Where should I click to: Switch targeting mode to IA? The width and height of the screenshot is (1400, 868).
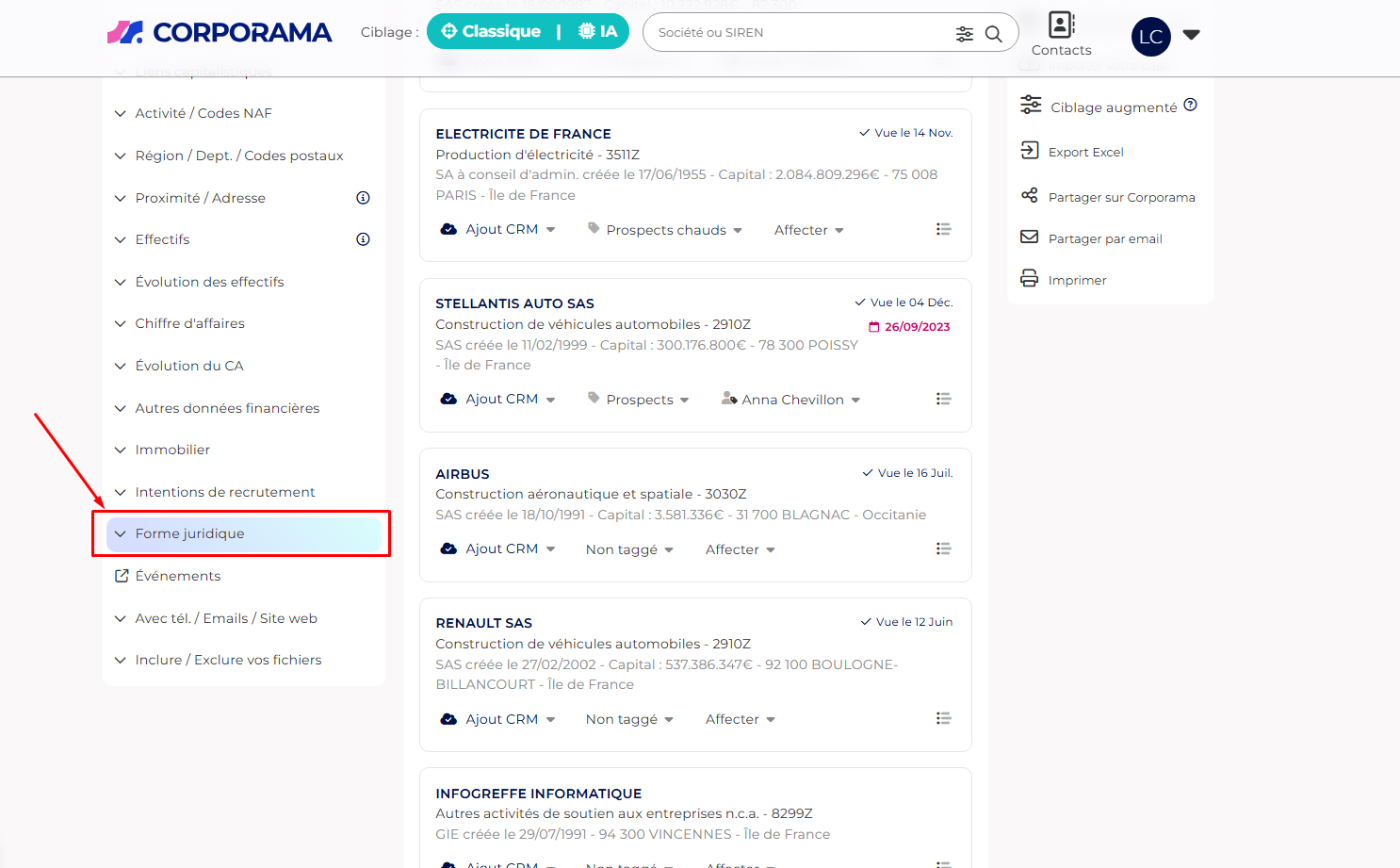pyautogui.click(x=598, y=32)
